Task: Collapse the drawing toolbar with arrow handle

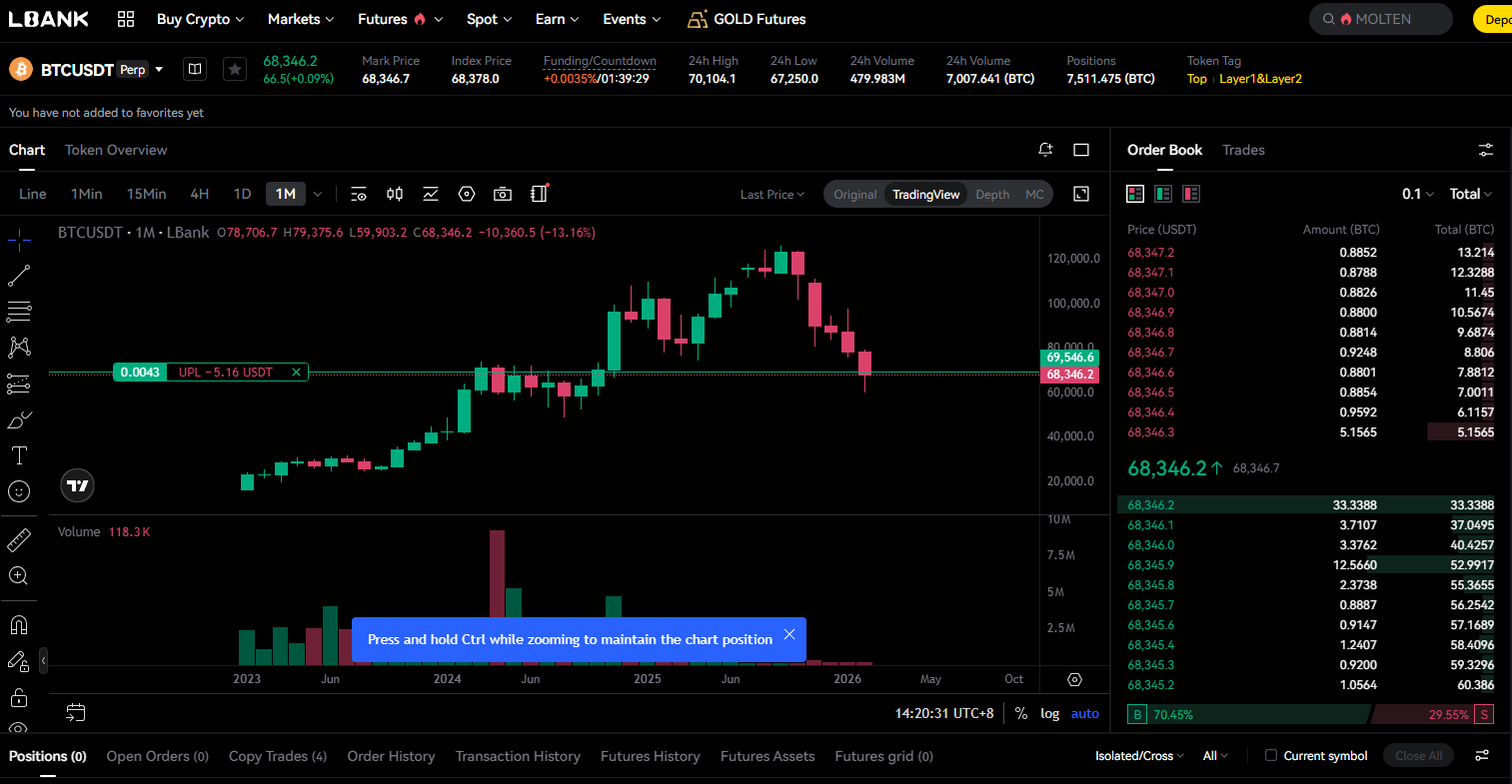Action: (43, 661)
